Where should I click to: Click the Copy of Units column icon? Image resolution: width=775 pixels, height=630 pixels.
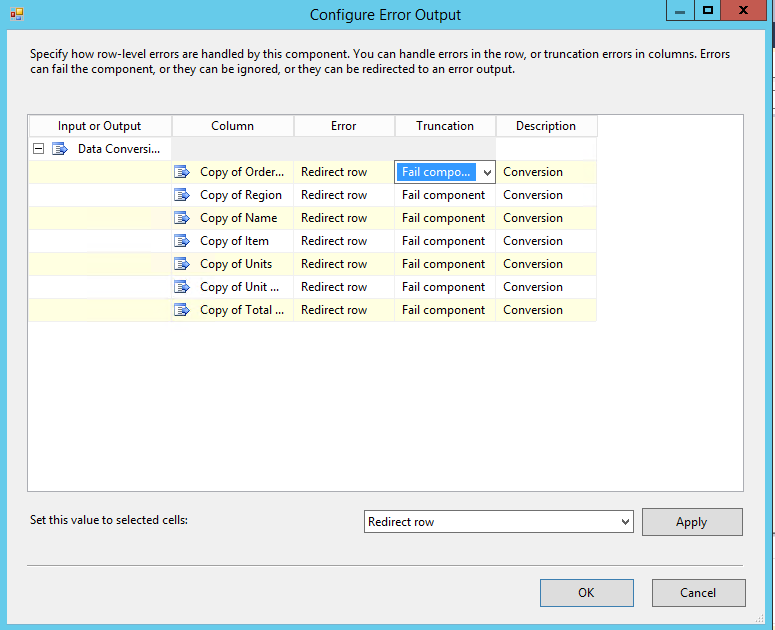(182, 264)
